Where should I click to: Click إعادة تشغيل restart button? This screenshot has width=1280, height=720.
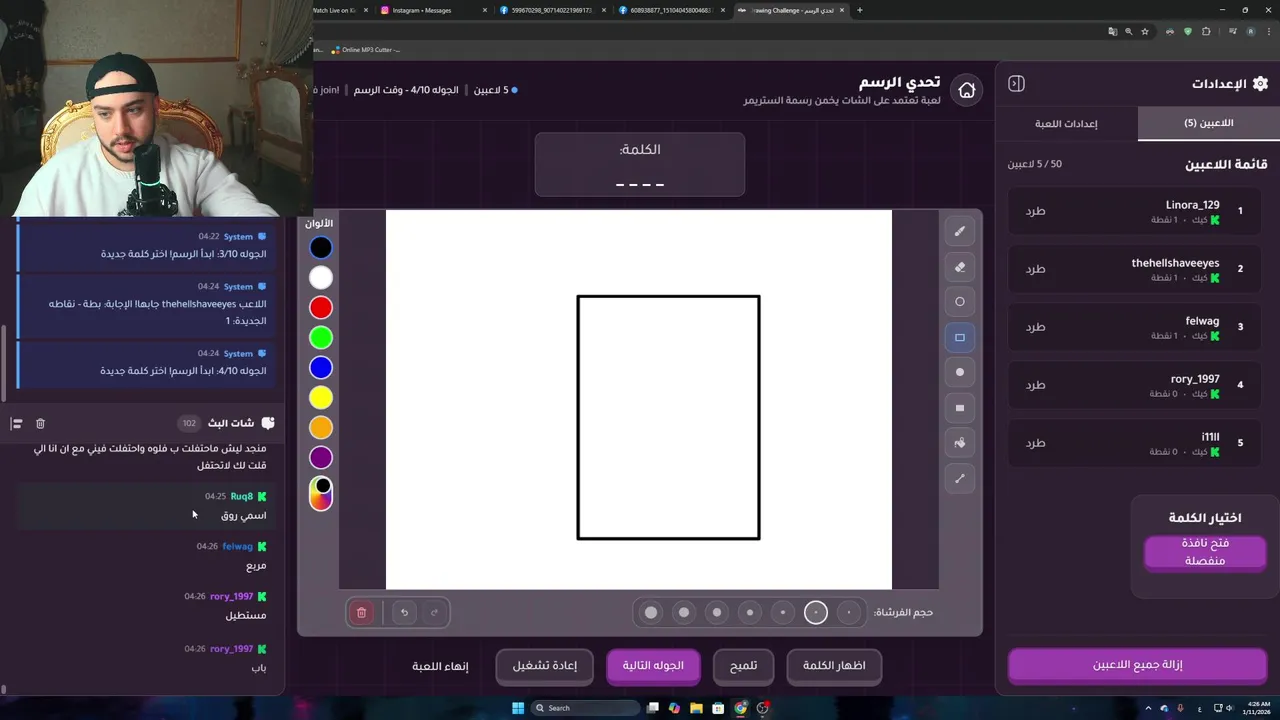tap(544, 666)
